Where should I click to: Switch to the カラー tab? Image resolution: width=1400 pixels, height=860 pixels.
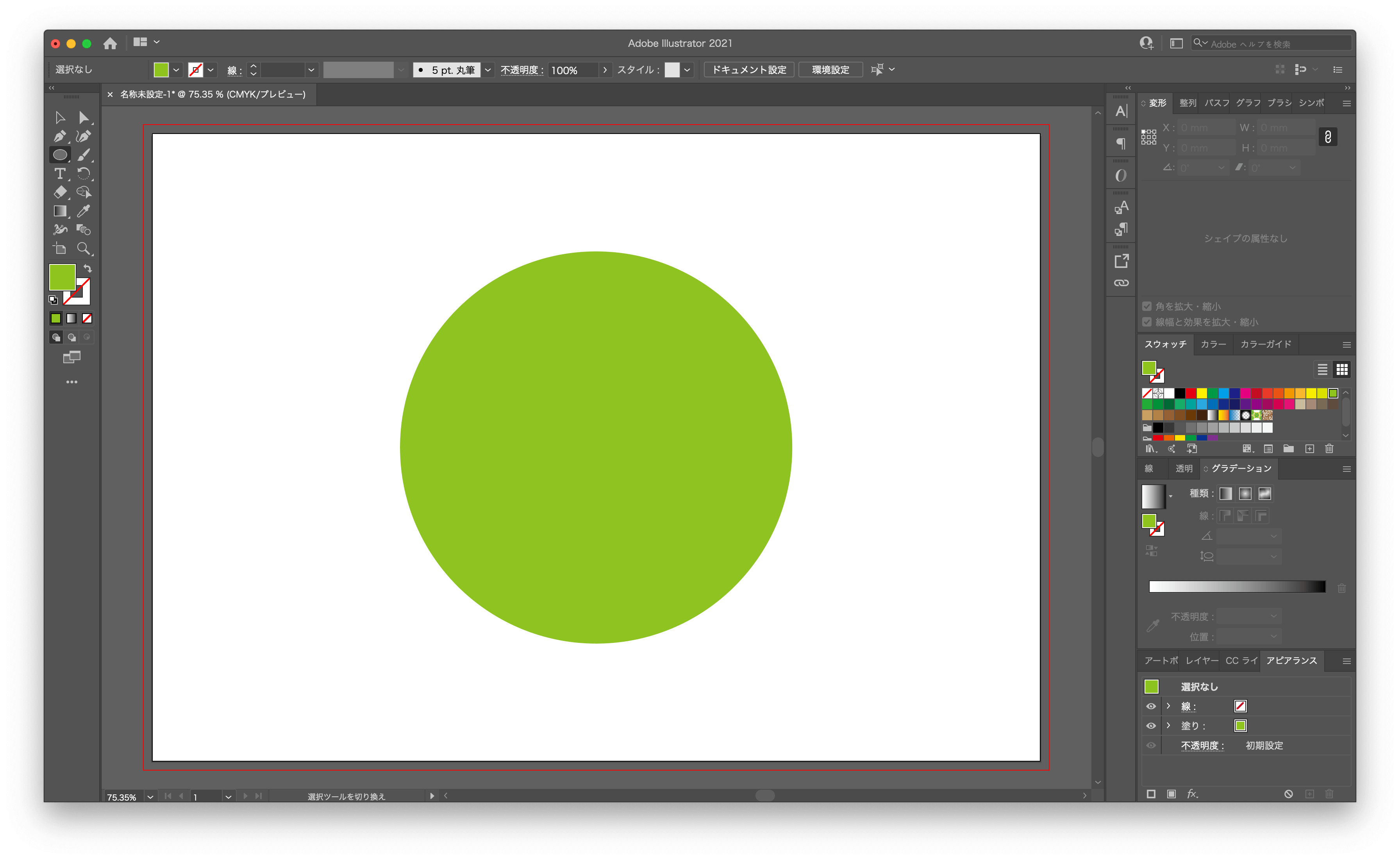1213,344
